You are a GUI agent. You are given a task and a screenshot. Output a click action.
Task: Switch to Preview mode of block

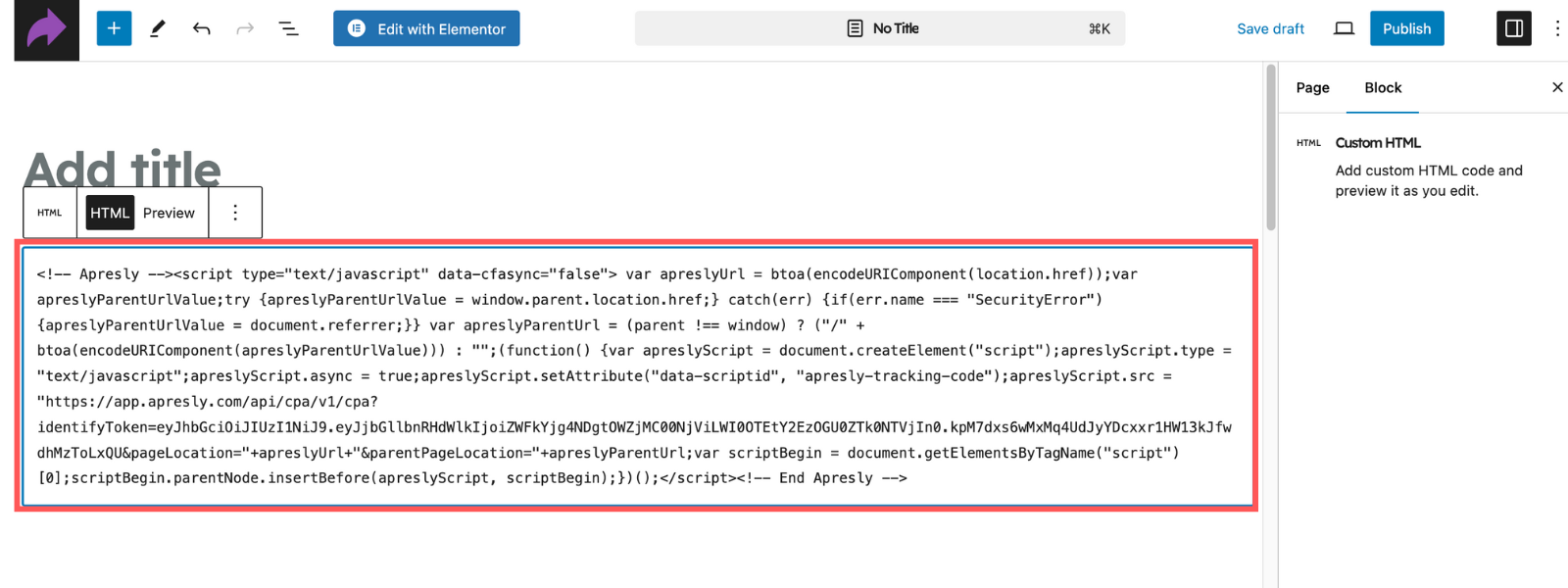169,213
